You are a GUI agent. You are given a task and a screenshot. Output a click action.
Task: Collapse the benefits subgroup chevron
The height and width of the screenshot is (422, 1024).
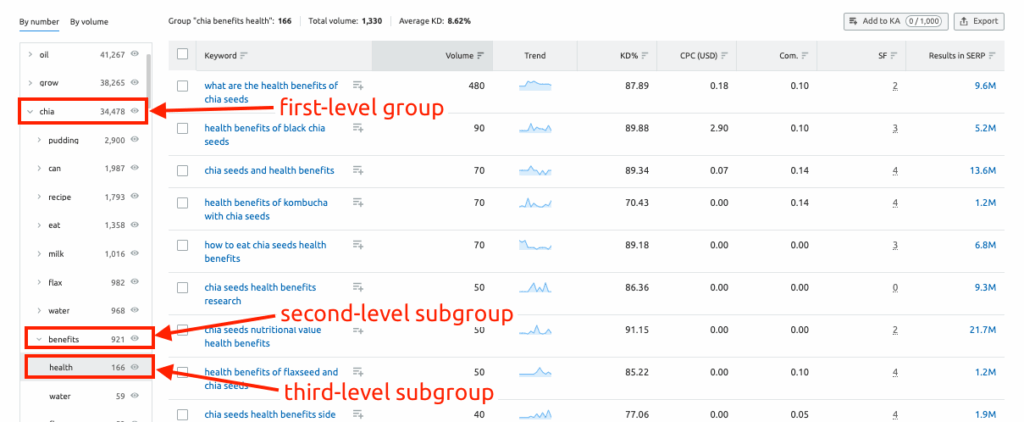pyautogui.click(x=39, y=339)
